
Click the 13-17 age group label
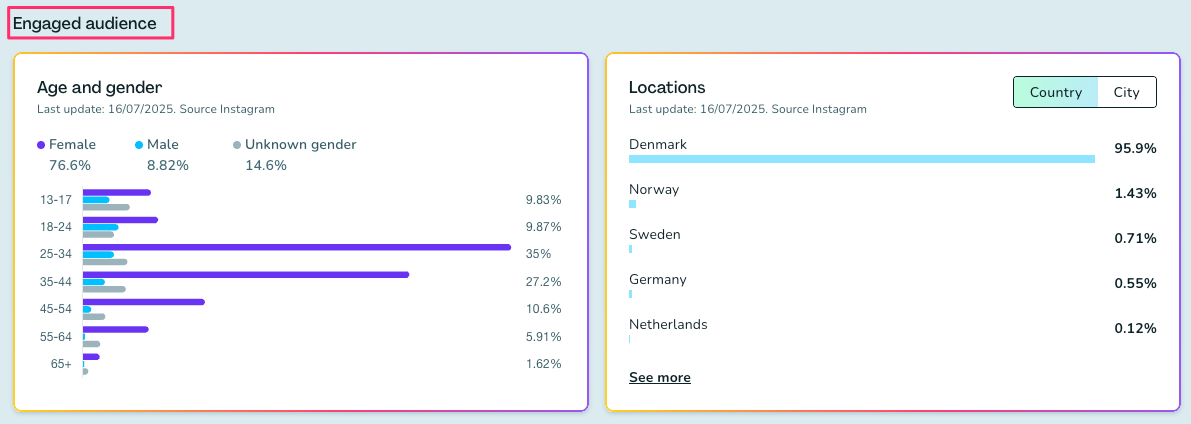tap(56, 200)
